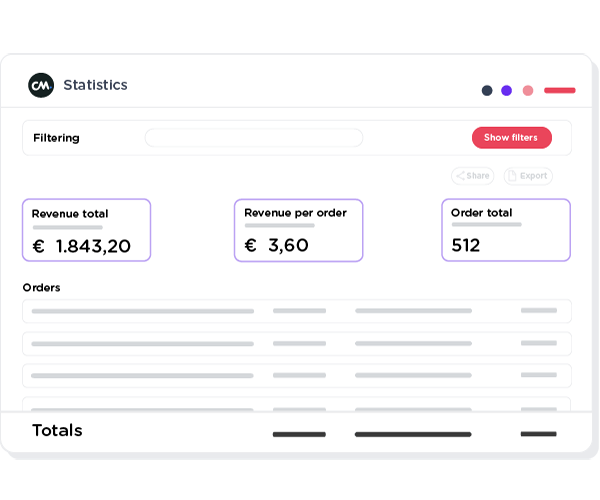Select the Revenue per order card

click(x=298, y=230)
